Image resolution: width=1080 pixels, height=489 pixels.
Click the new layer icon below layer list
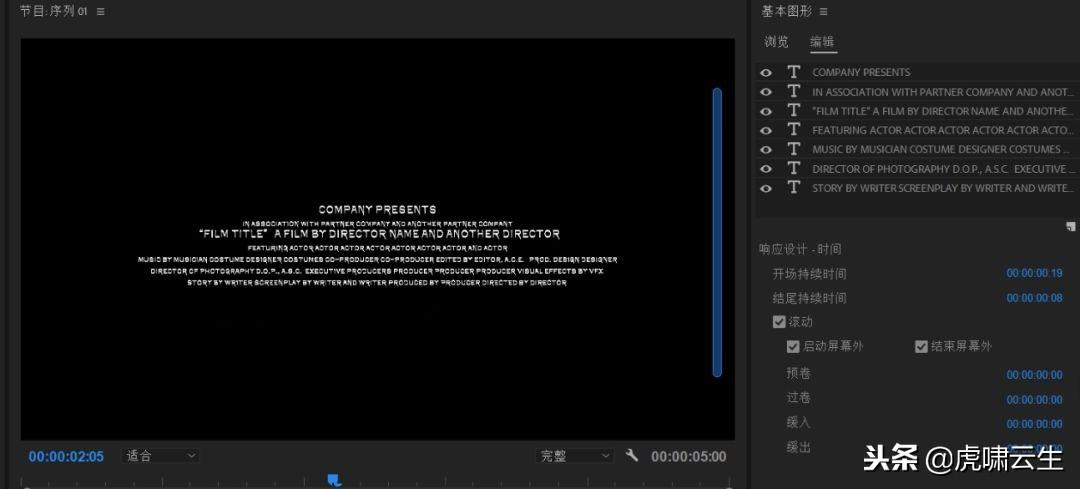tap(1070, 227)
